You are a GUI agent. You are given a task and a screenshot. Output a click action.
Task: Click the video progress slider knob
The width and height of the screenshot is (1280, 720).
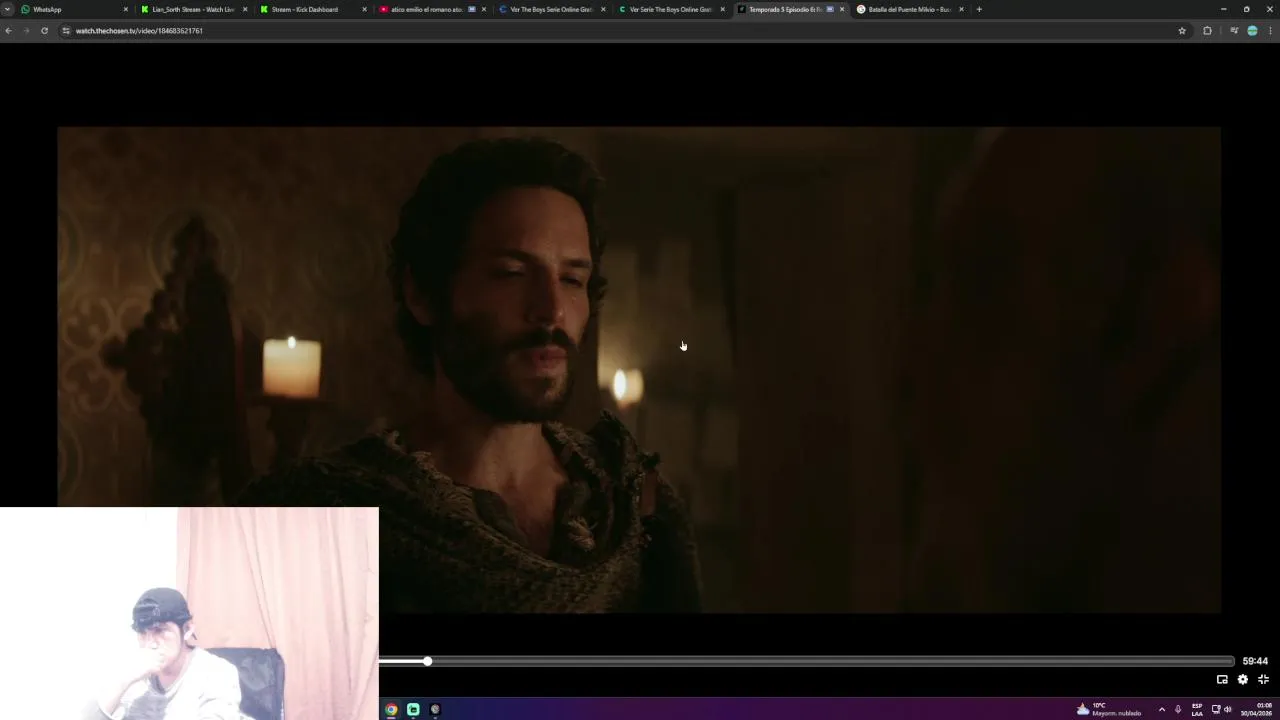pos(427,661)
